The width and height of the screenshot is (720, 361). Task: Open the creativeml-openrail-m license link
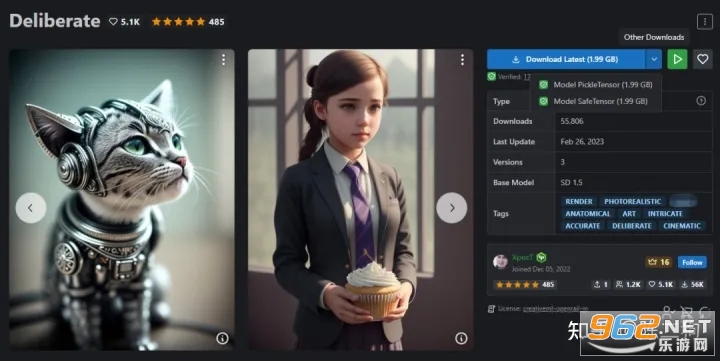pos(556,309)
